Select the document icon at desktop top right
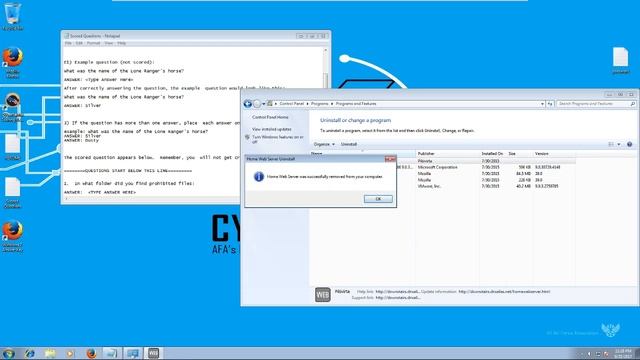Screen dimensions: 640x360 click(620, 60)
